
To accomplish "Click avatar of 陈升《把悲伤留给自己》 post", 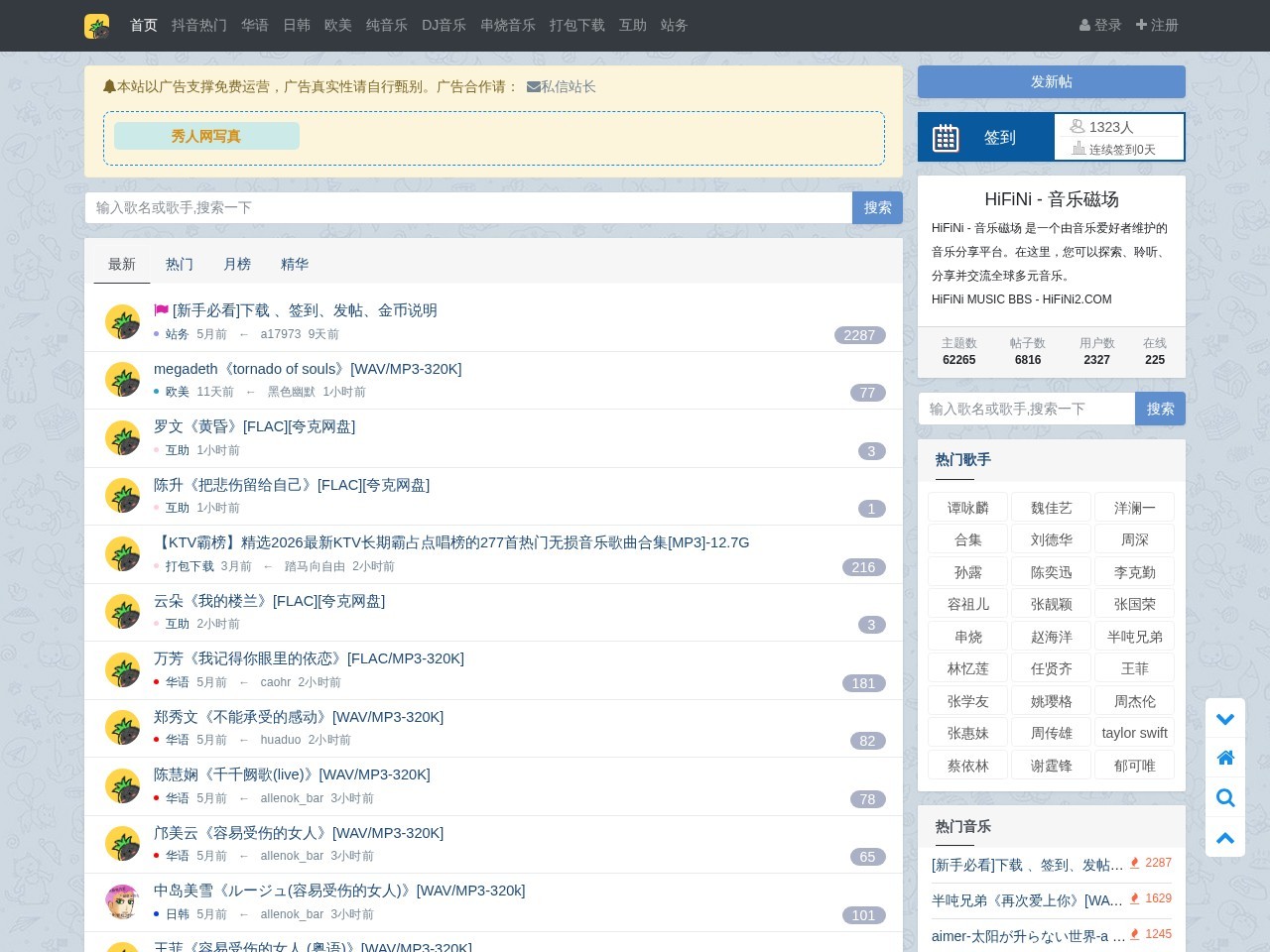I will click(x=122, y=496).
